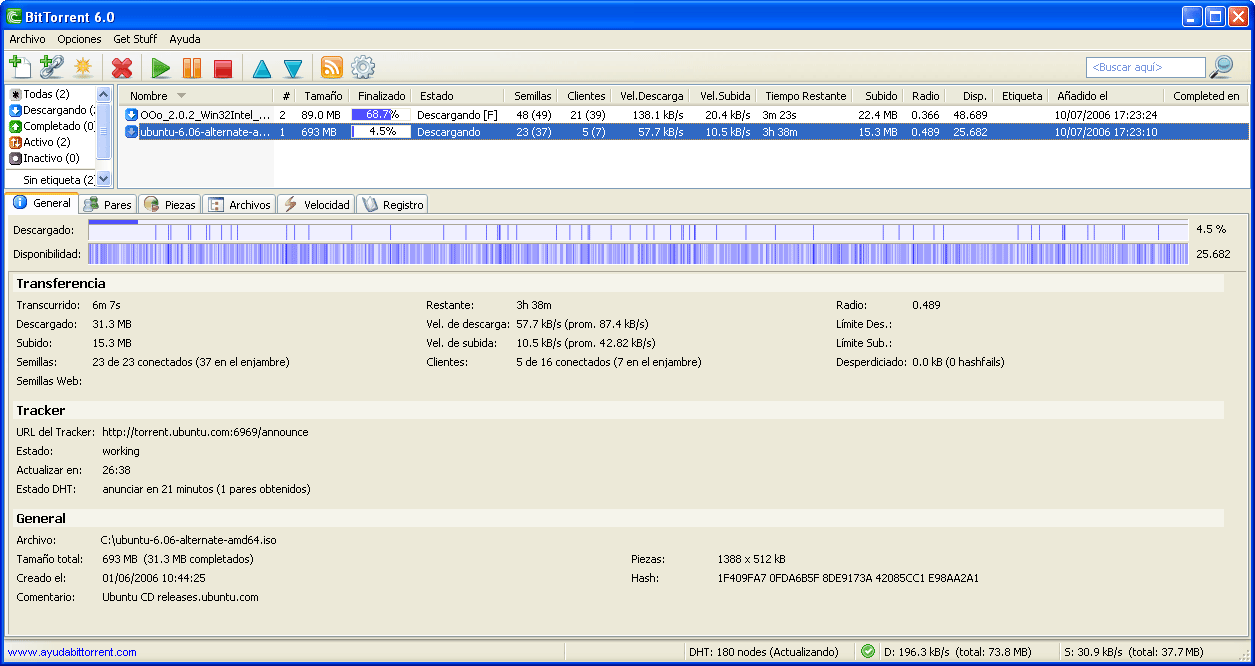
Task: Click the download status icon of ubuntu-6.06 torrent
Action: [x=131, y=132]
